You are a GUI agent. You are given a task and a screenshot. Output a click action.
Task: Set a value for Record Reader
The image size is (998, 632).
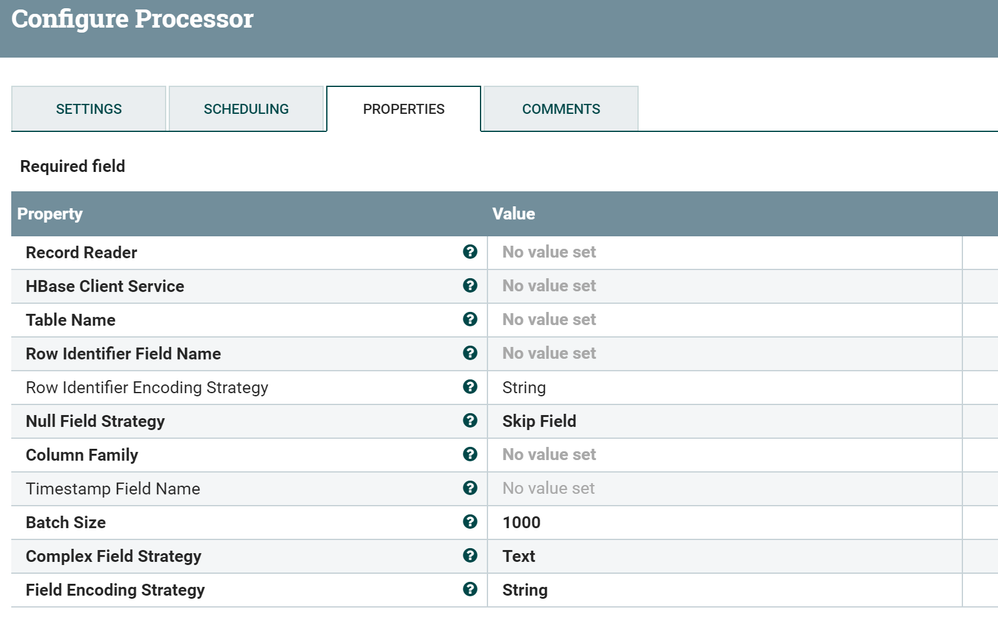549,252
